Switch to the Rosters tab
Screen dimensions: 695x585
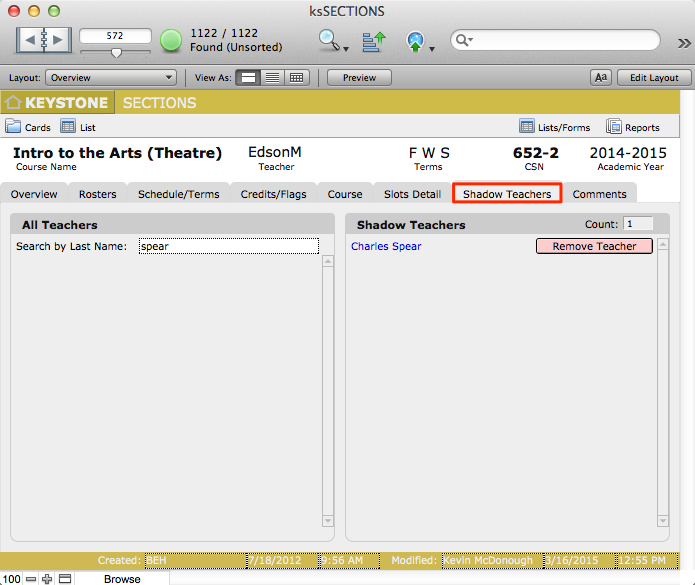98,194
